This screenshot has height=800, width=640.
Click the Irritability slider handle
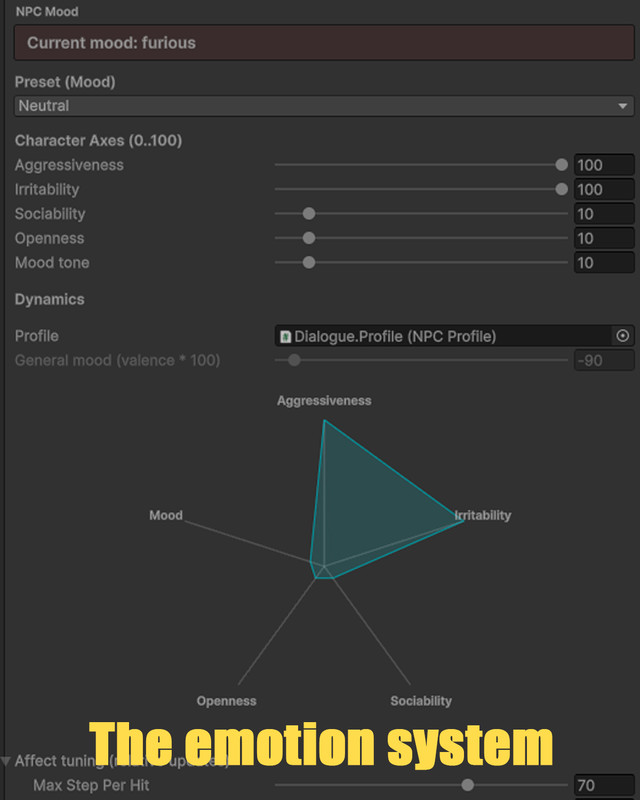point(561,189)
